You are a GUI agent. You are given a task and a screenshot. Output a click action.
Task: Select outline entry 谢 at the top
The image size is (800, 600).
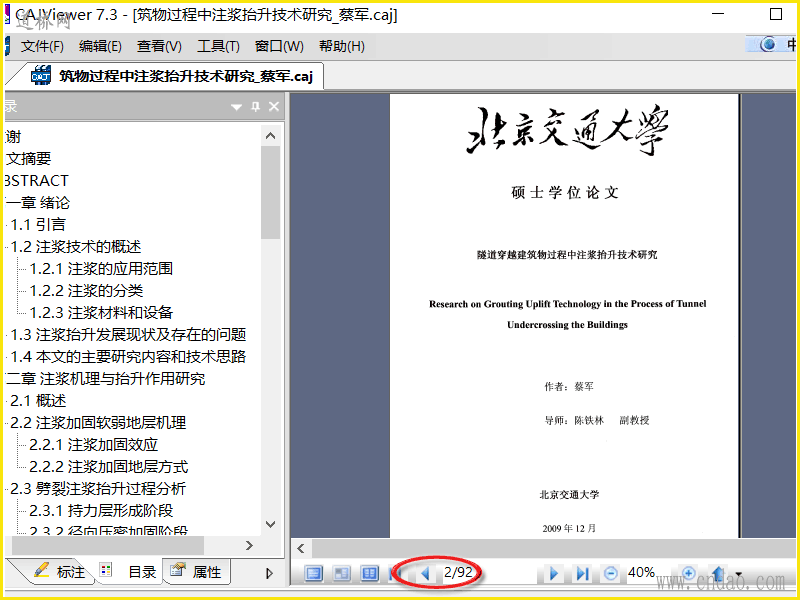coord(13,137)
